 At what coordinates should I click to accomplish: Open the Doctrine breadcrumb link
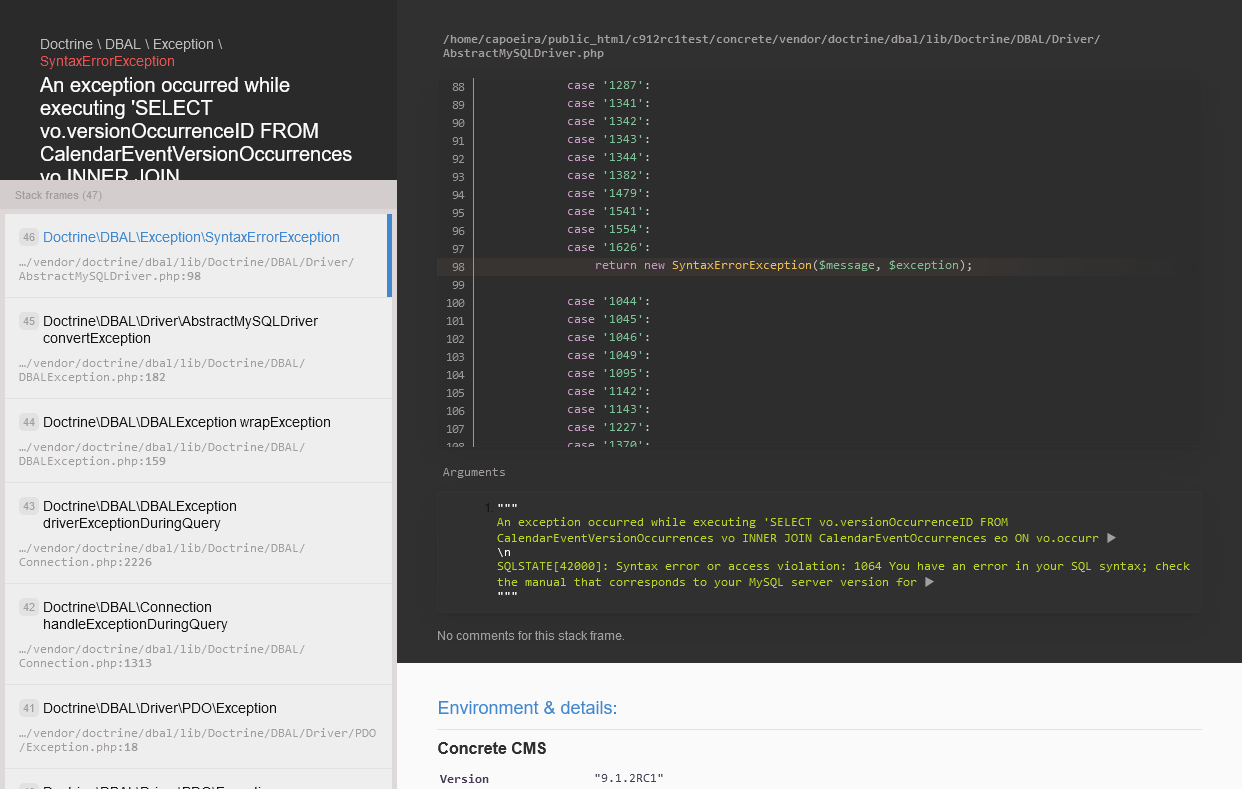point(66,44)
